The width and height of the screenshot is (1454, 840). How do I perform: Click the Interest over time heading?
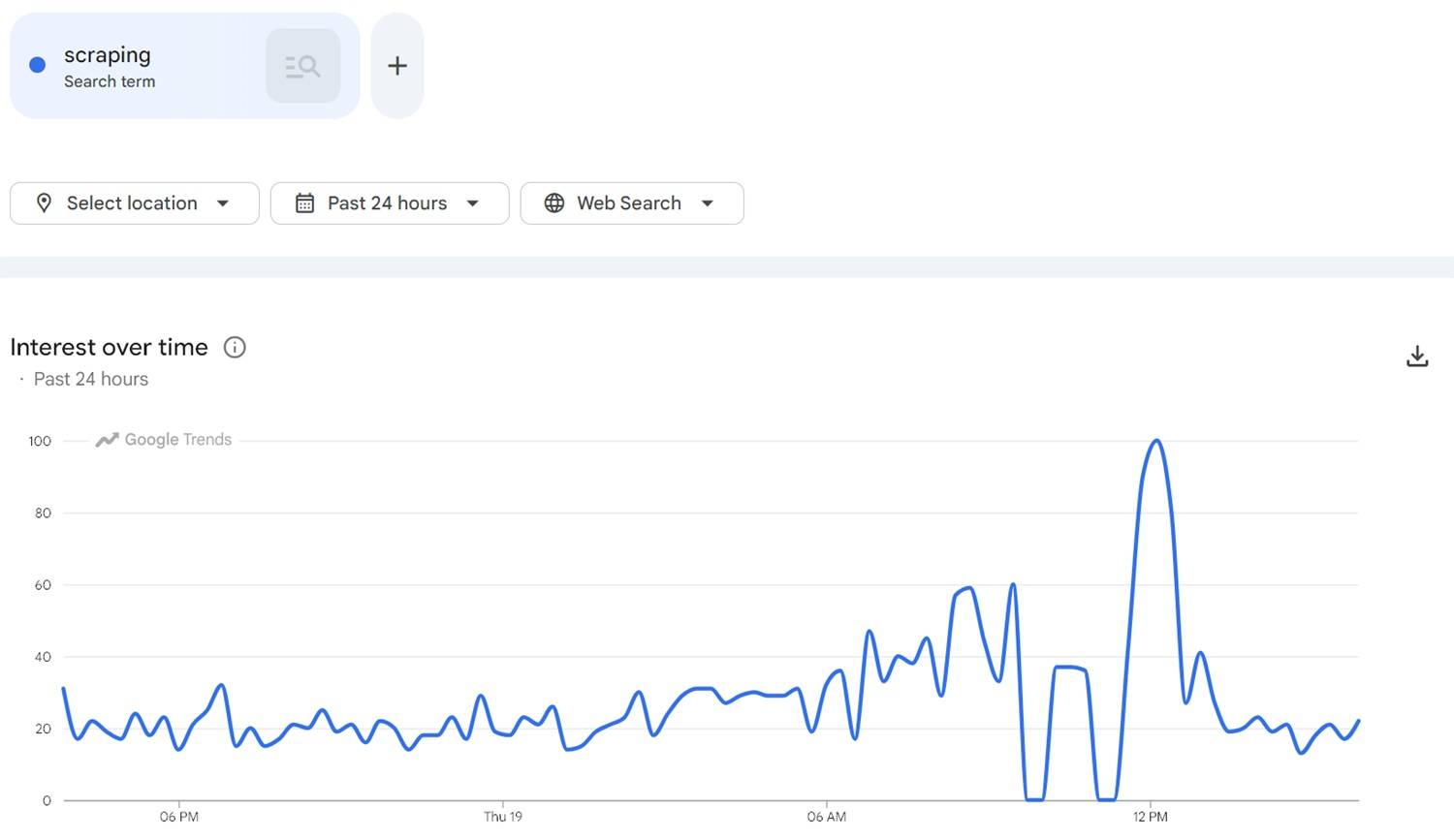point(109,347)
